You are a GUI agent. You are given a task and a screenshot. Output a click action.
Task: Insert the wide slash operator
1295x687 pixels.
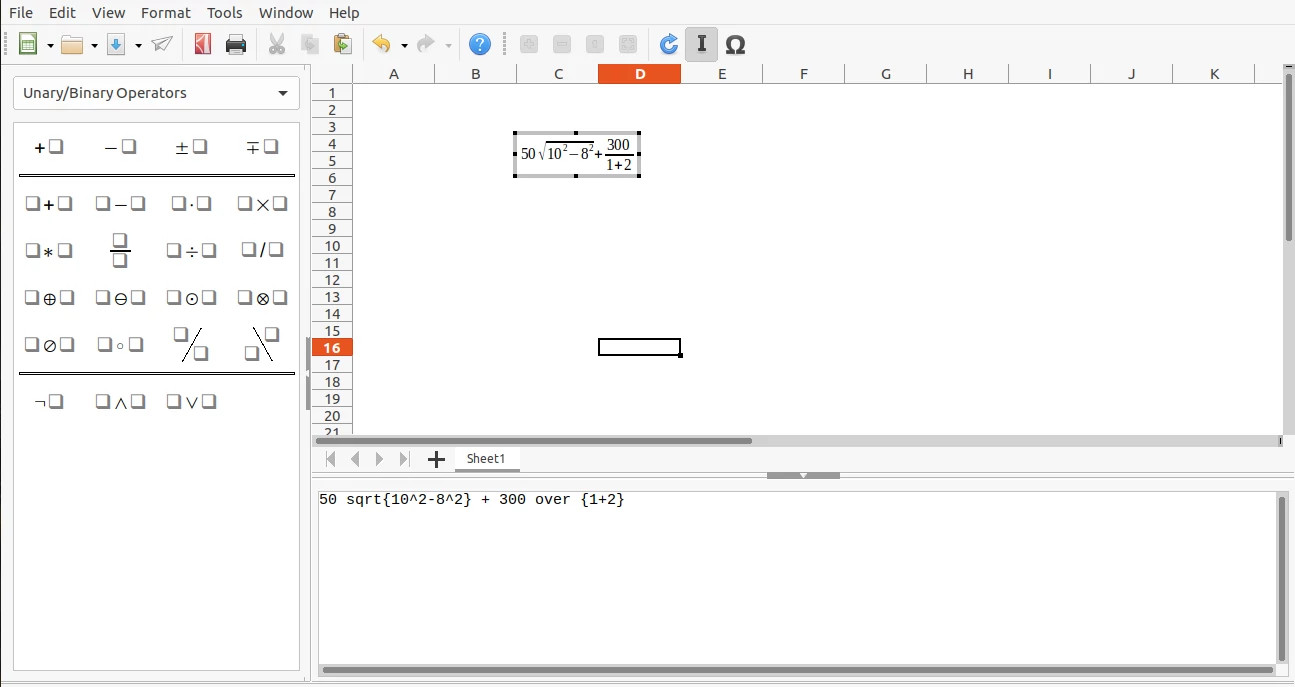[x=191, y=344]
